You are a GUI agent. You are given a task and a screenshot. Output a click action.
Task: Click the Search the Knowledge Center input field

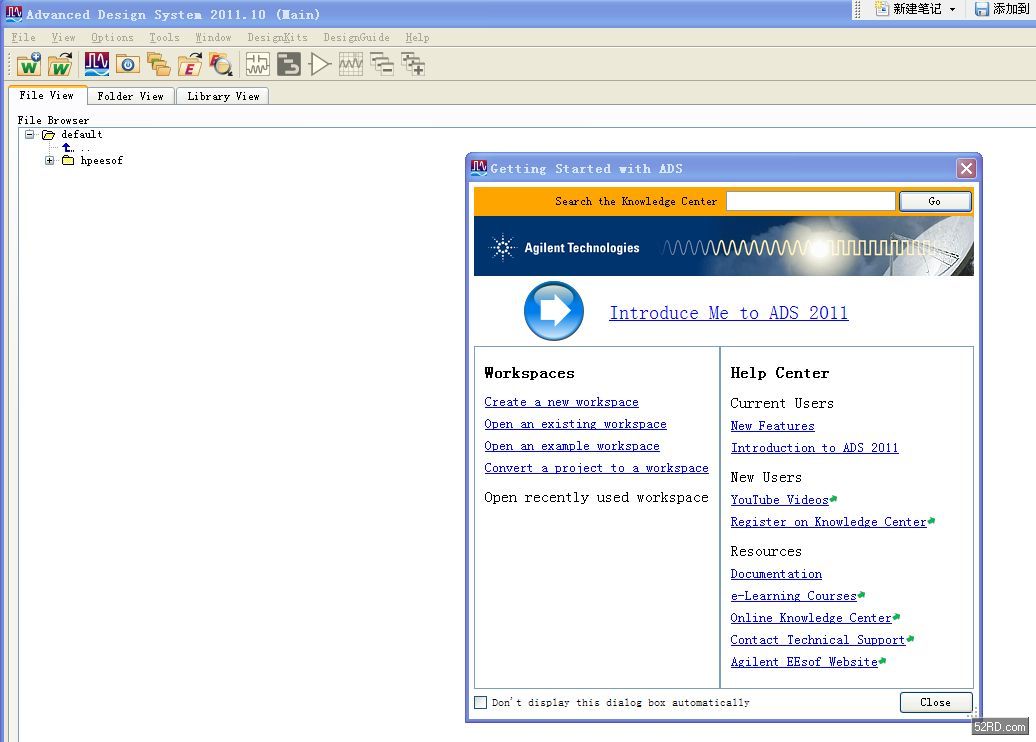coord(811,201)
